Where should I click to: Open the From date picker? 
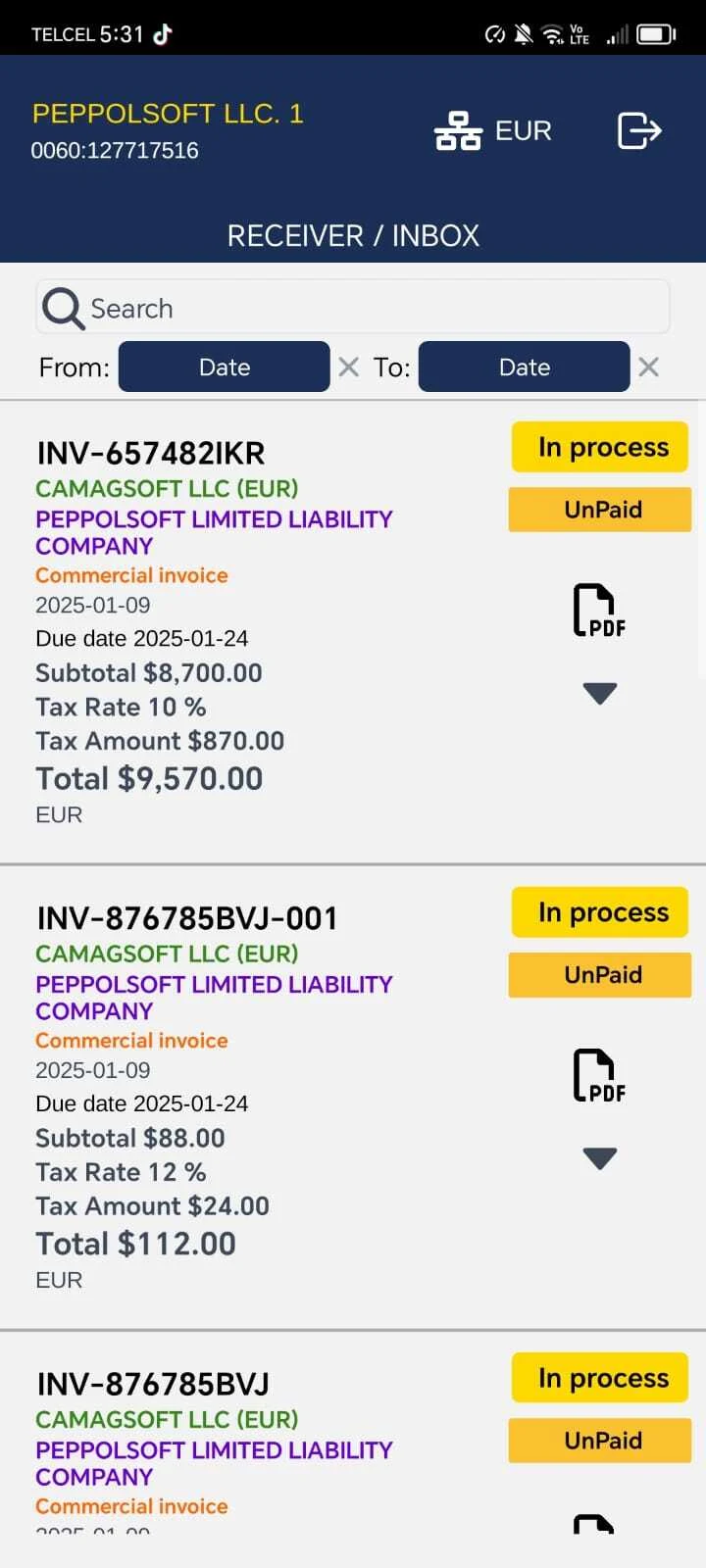225,367
